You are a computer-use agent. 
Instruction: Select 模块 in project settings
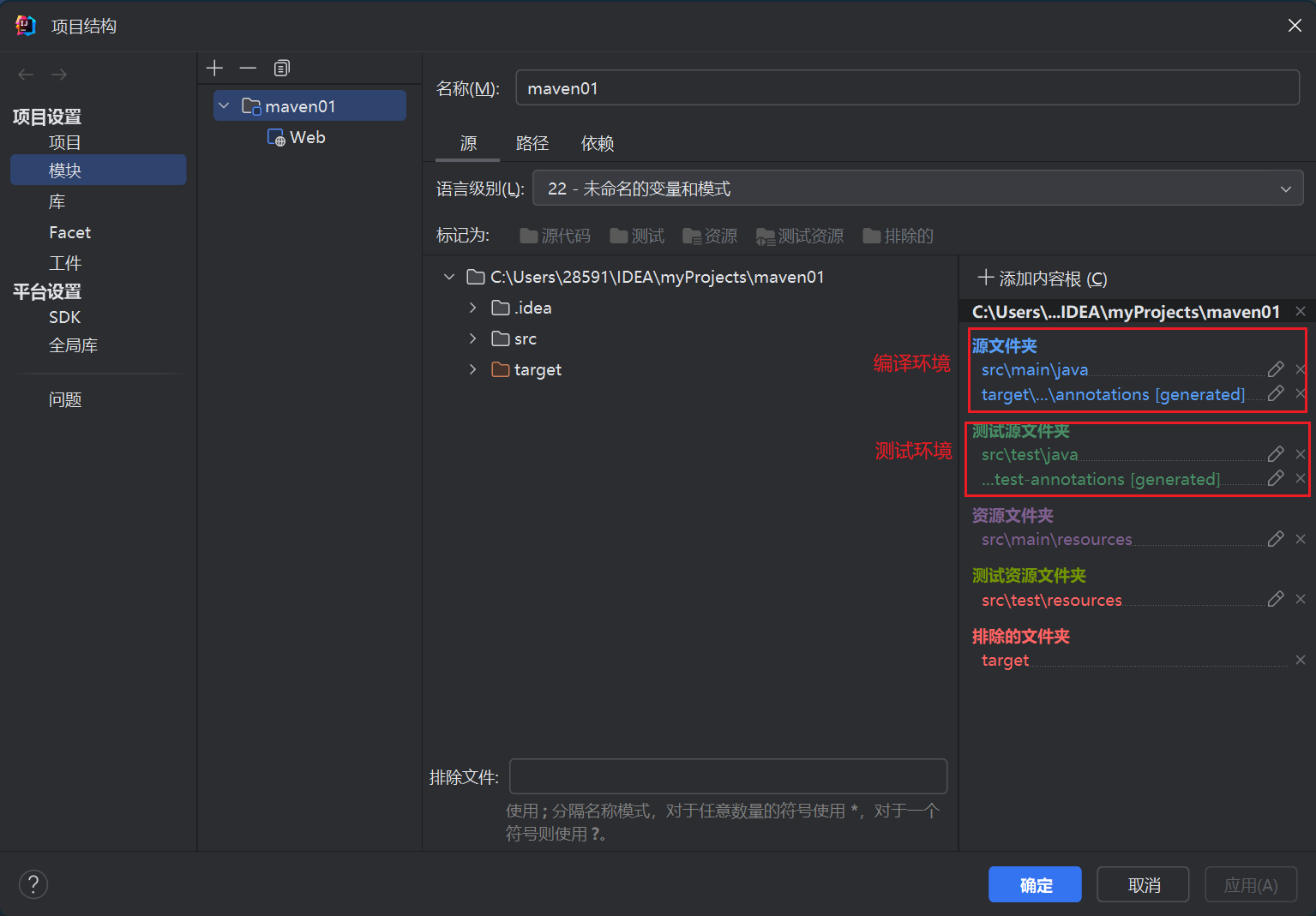[98, 170]
